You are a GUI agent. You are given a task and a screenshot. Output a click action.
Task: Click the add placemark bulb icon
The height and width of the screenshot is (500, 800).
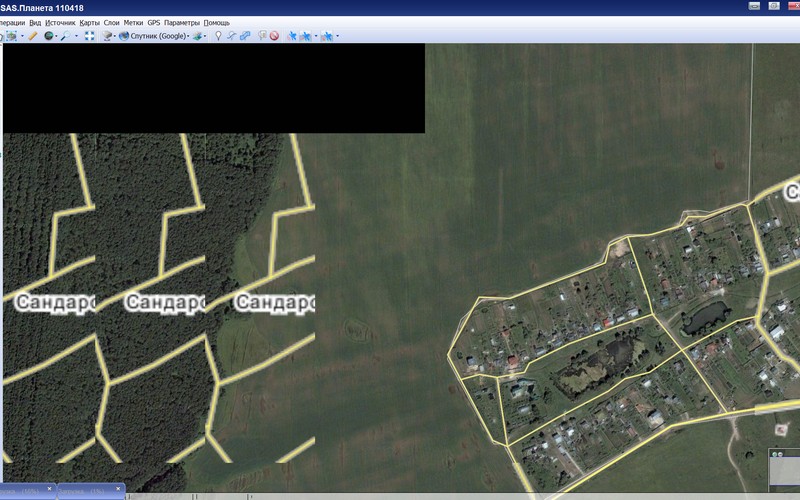[218, 35]
